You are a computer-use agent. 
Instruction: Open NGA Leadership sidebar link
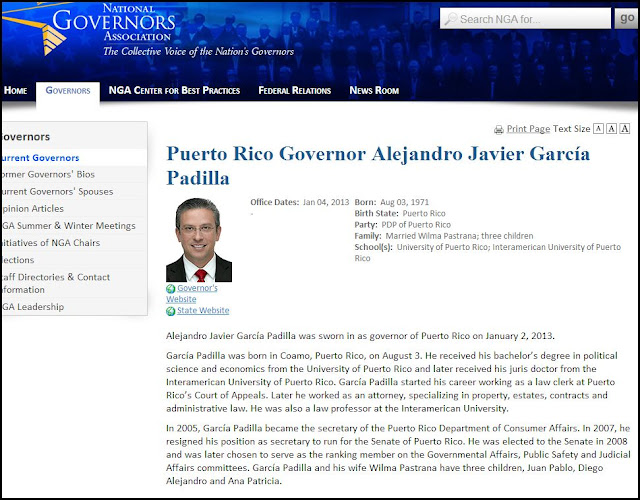tap(33, 307)
